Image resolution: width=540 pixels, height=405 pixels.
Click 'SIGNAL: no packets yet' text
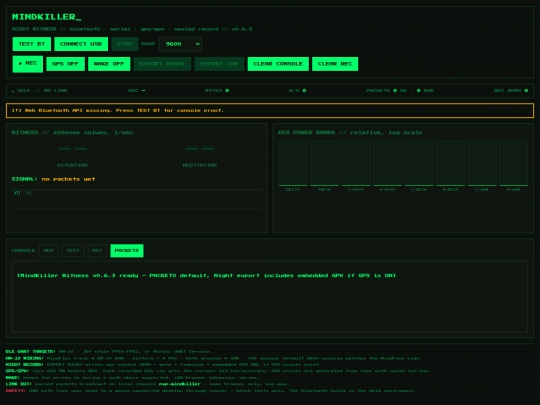53,179
